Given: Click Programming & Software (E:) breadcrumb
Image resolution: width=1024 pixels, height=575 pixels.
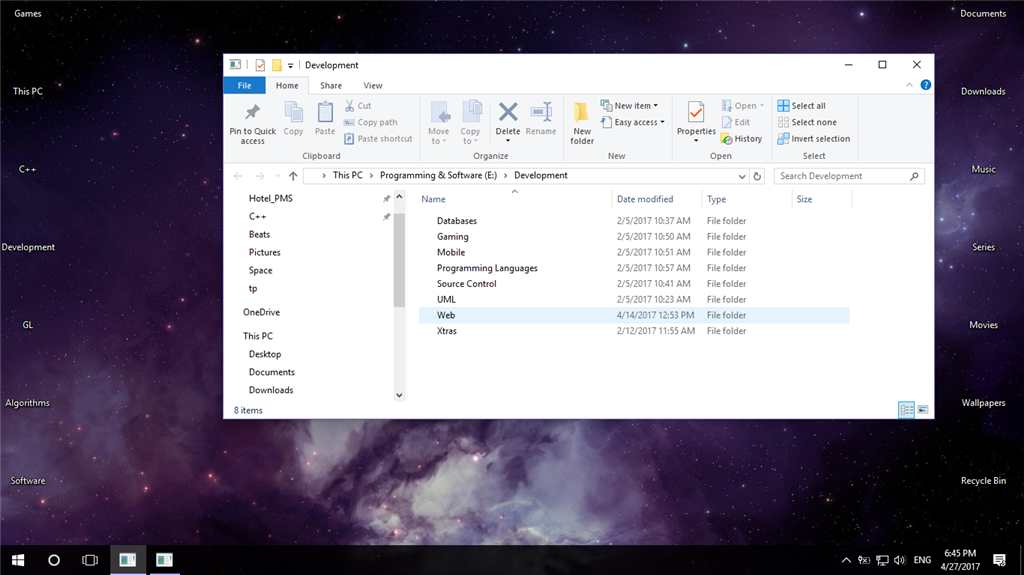Looking at the screenshot, I should tap(438, 175).
